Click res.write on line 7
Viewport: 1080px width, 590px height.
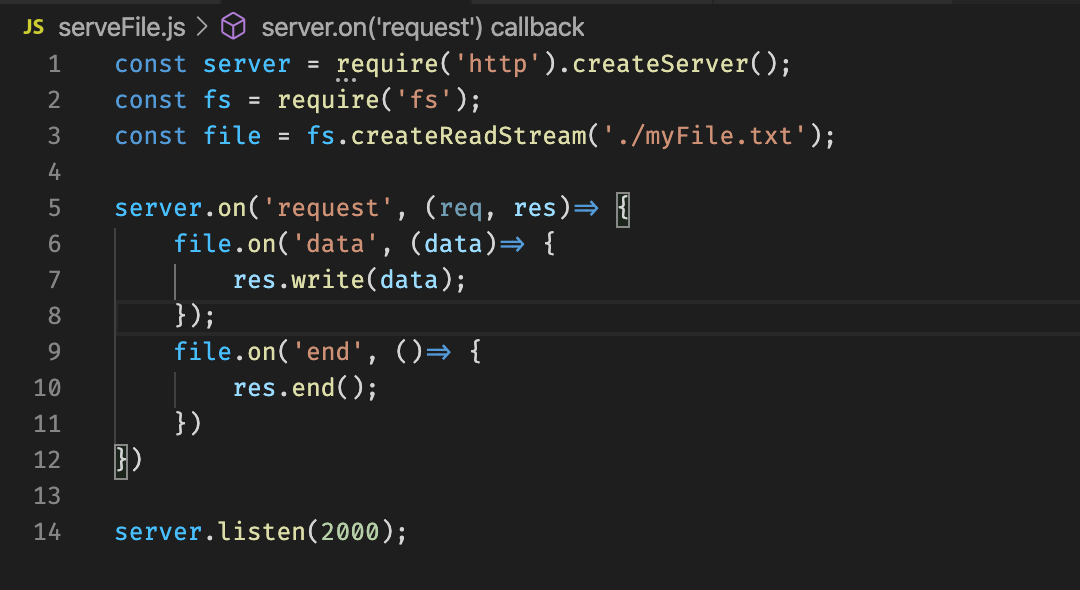pyautogui.click(x=298, y=280)
